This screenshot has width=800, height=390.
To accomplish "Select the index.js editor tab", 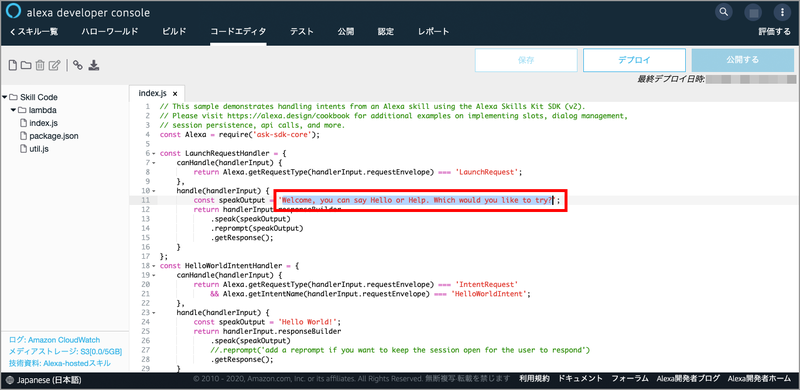I will pos(152,93).
